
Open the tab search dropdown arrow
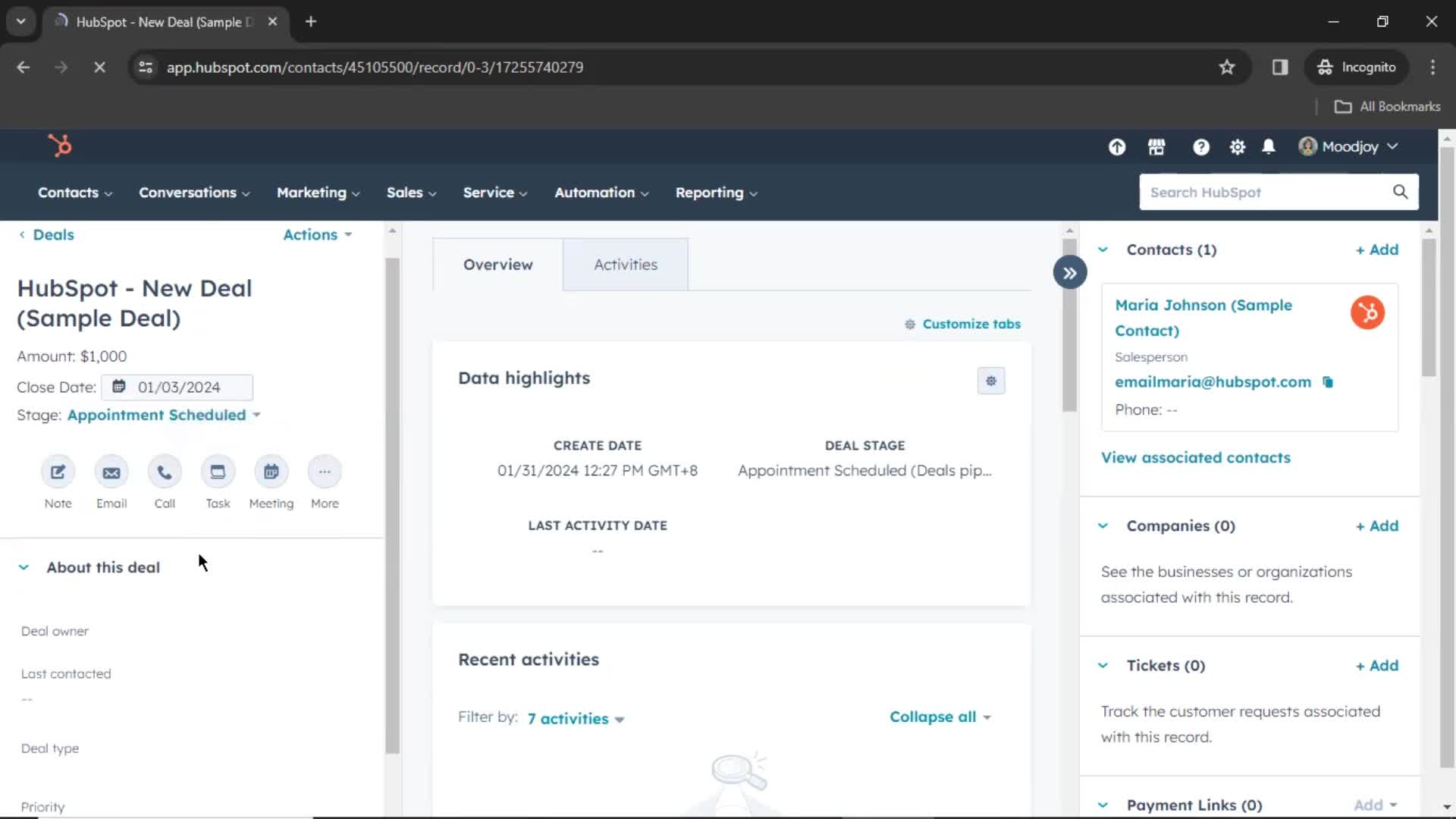tap(20, 21)
